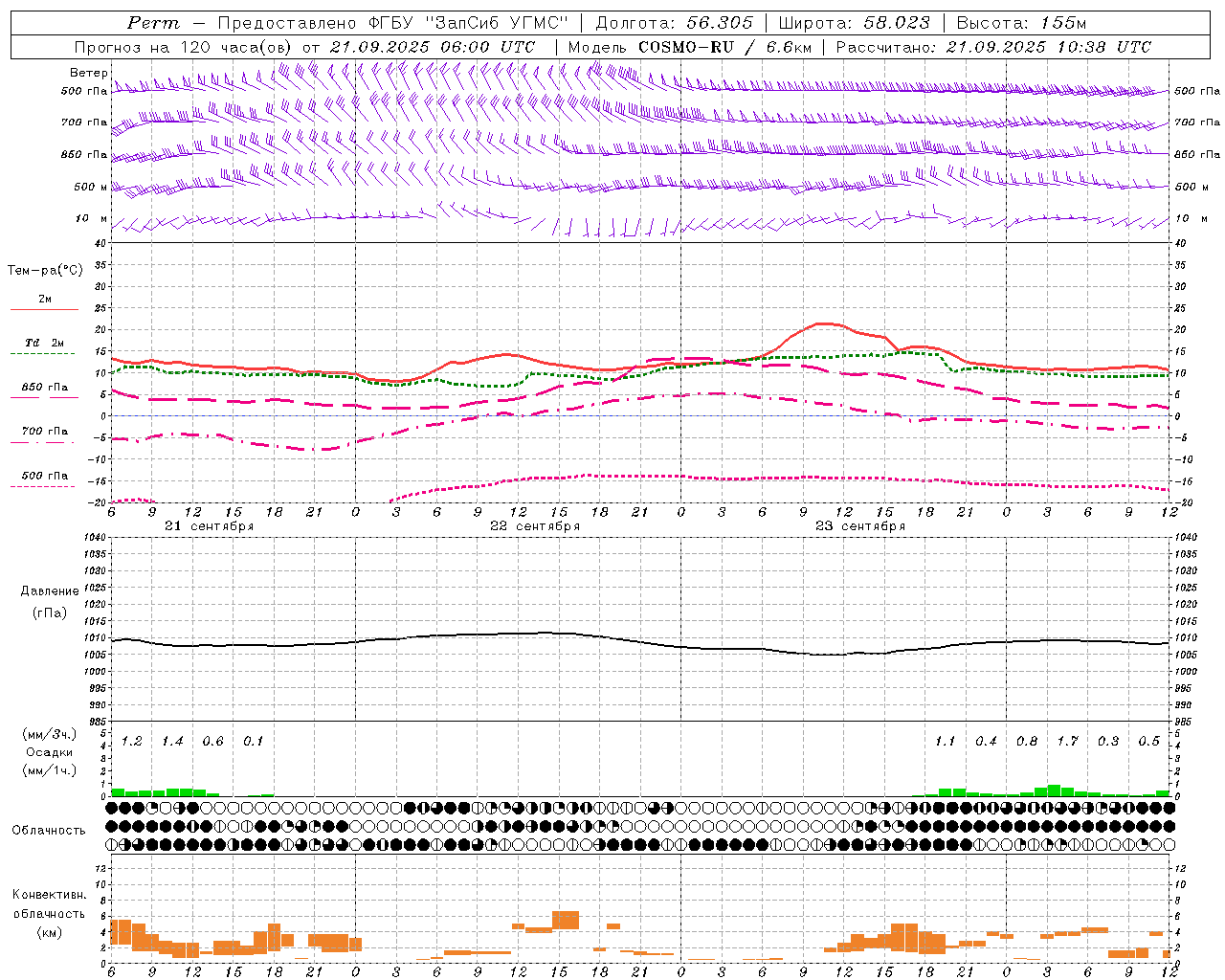Click the Облачность panel label

tap(49, 830)
